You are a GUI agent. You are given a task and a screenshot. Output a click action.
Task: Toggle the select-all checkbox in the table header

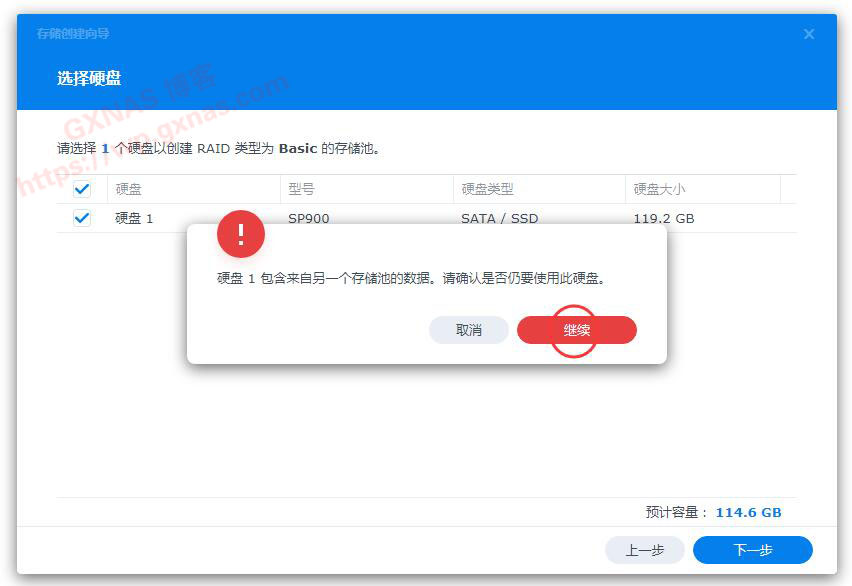click(82, 189)
